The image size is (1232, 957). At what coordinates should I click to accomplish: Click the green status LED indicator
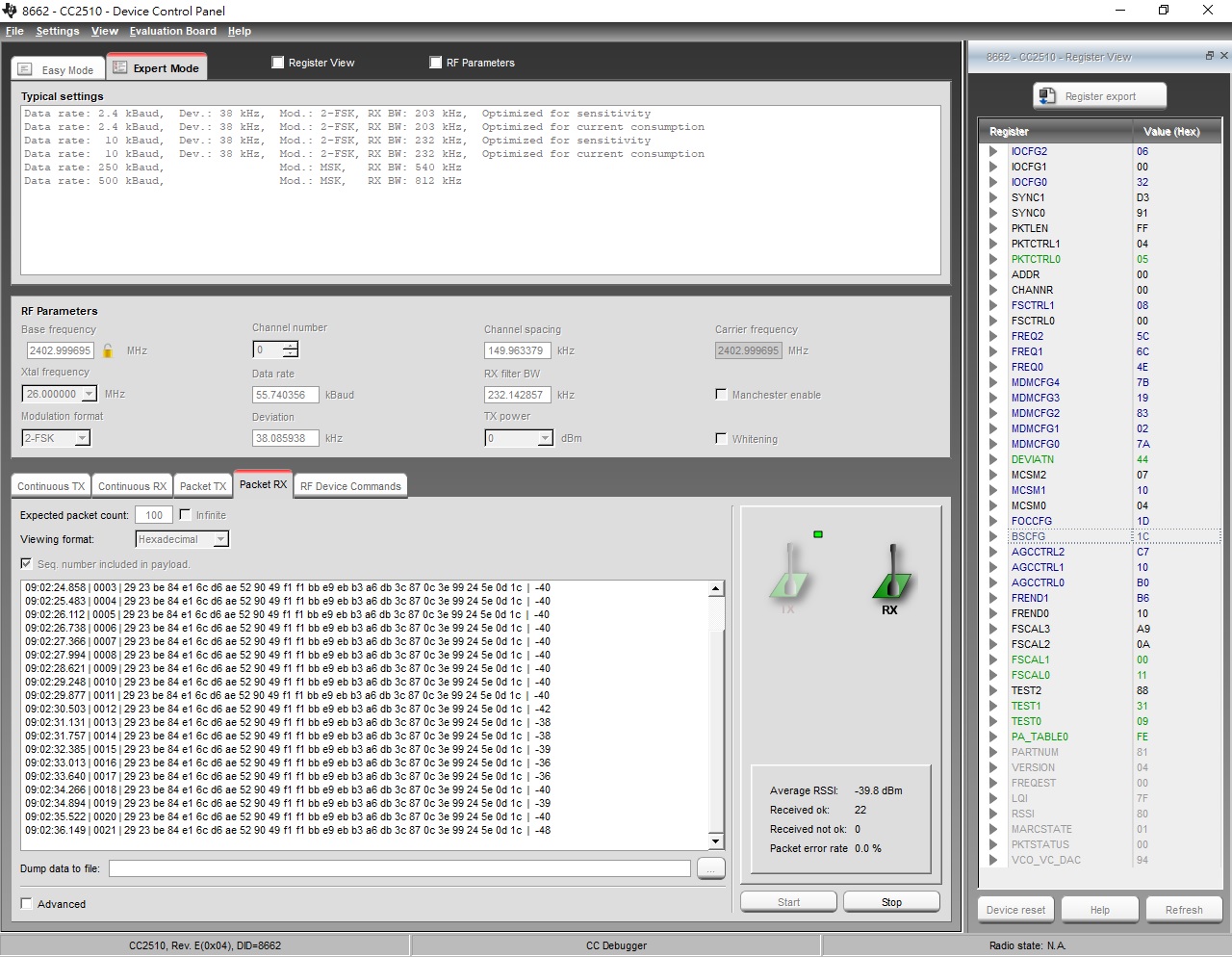coord(818,534)
